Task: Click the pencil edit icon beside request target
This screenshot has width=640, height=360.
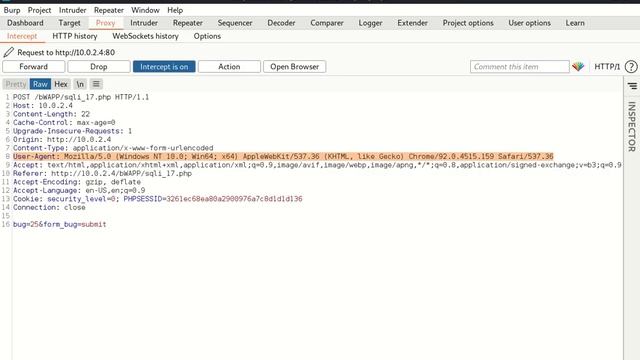Action: point(9,52)
